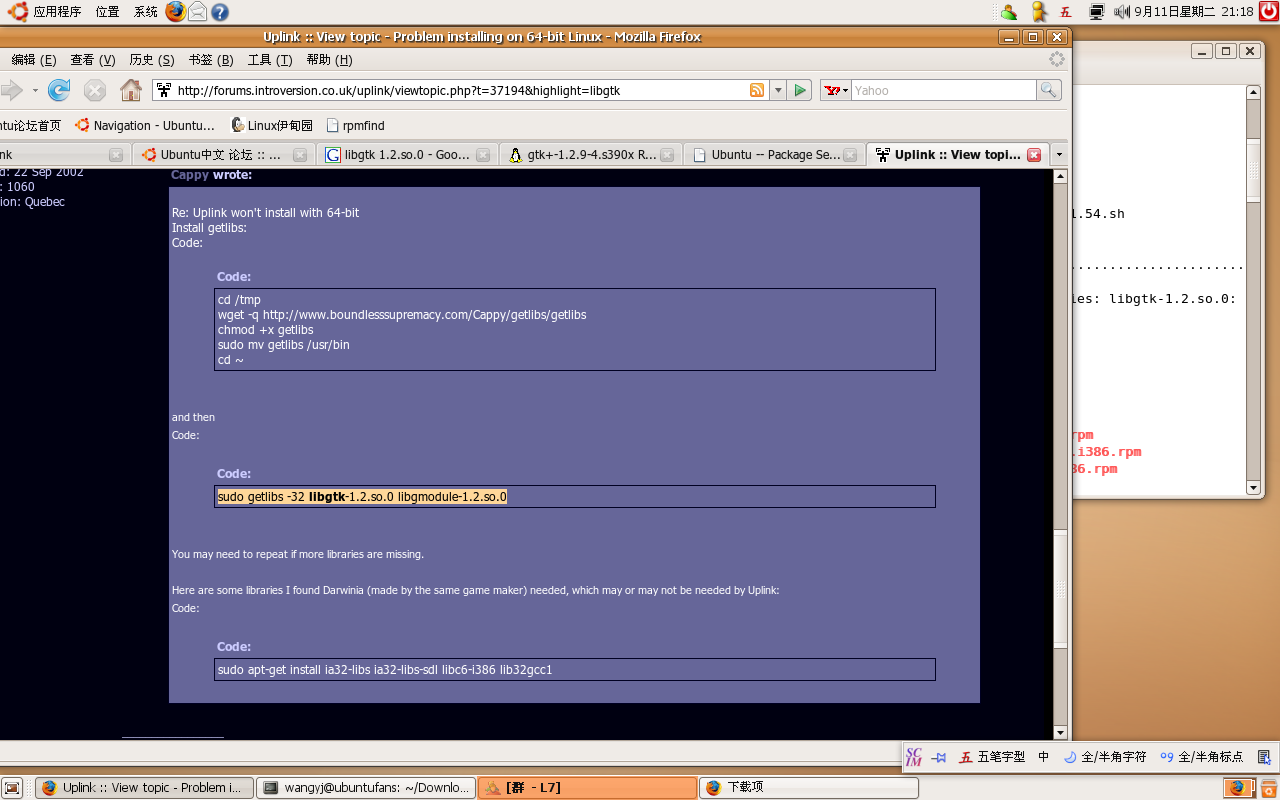The height and width of the screenshot is (800, 1280).
Task: Toggle the 中 Chinese/English mode button
Action: click(1043, 757)
